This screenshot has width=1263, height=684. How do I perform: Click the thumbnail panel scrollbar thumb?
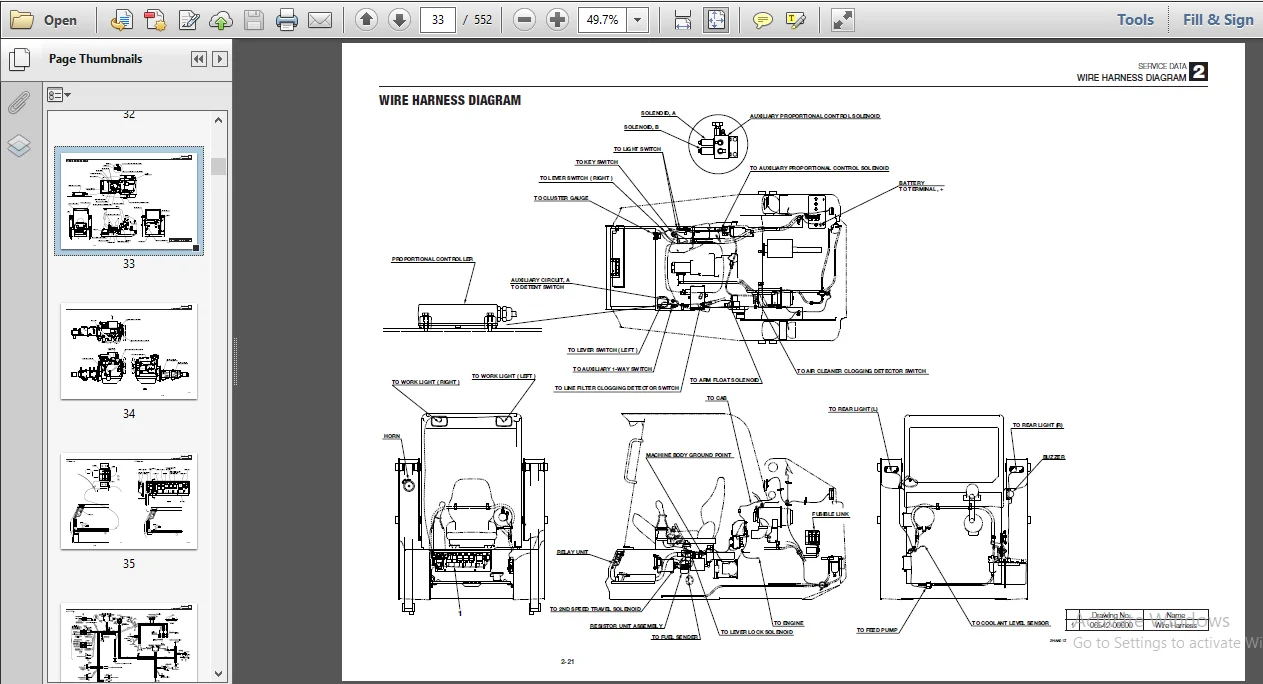[219, 166]
